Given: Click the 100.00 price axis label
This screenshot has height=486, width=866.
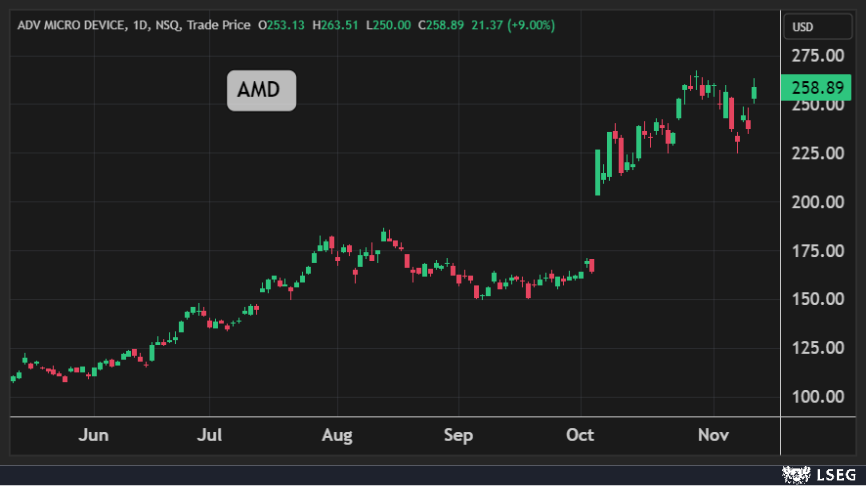Looking at the screenshot, I should 818,397.
